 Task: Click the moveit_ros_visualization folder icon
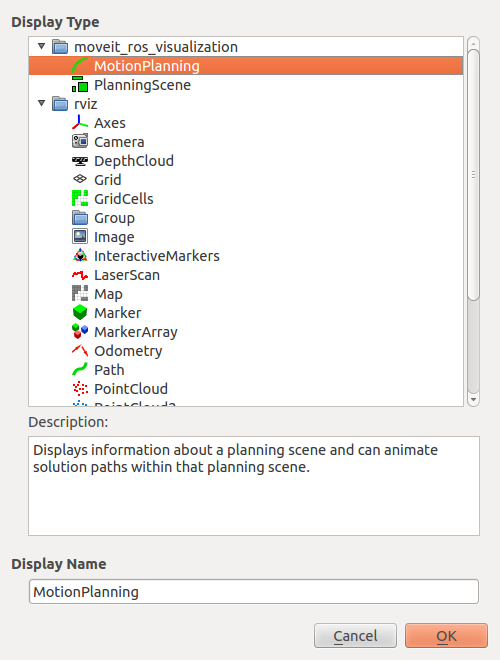(60, 47)
